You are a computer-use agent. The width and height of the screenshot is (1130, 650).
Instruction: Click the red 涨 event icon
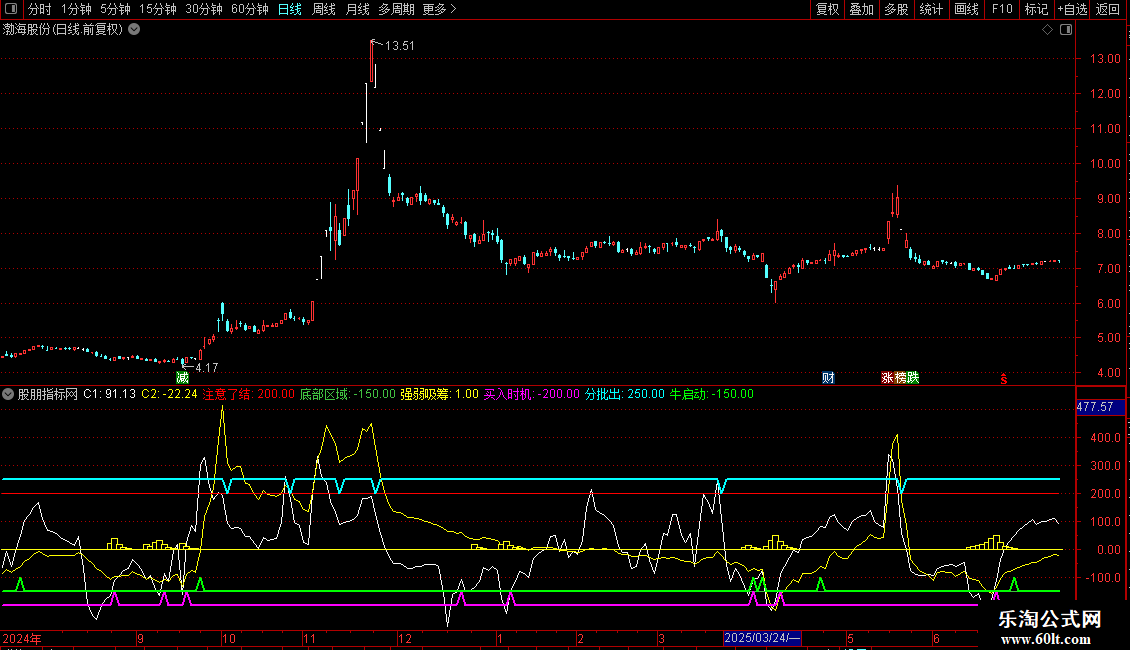click(x=887, y=377)
